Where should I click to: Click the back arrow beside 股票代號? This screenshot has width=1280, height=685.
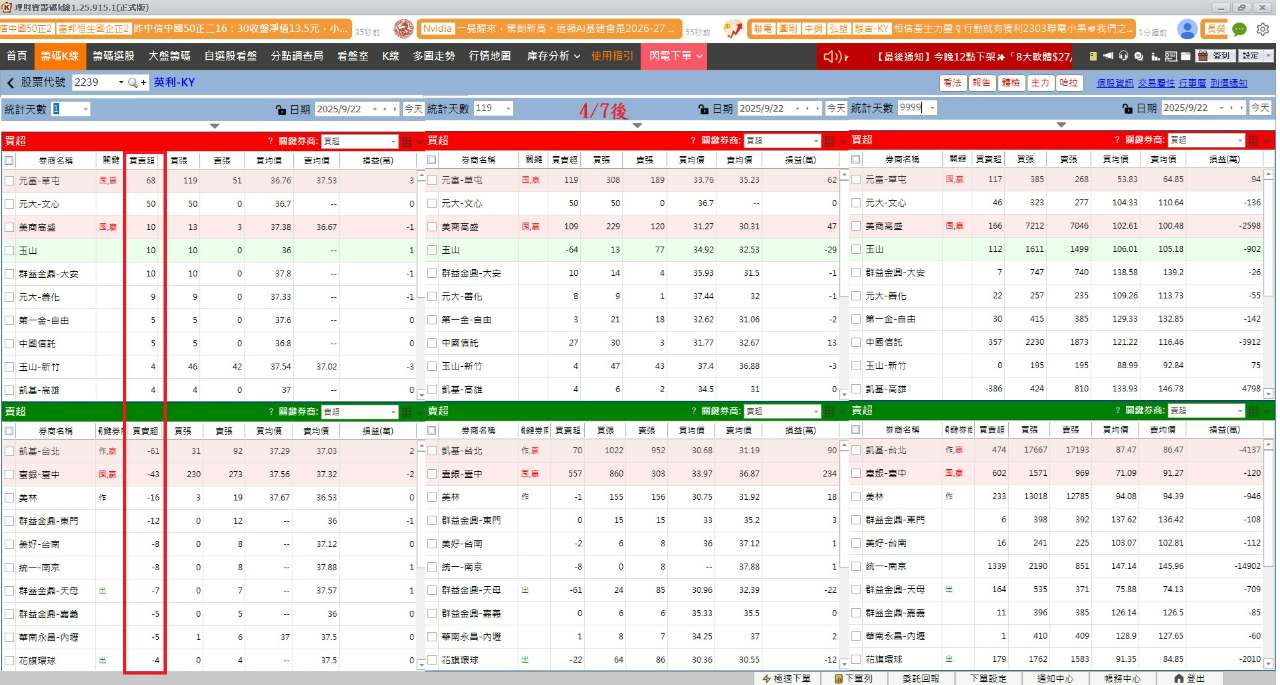tap(11, 83)
